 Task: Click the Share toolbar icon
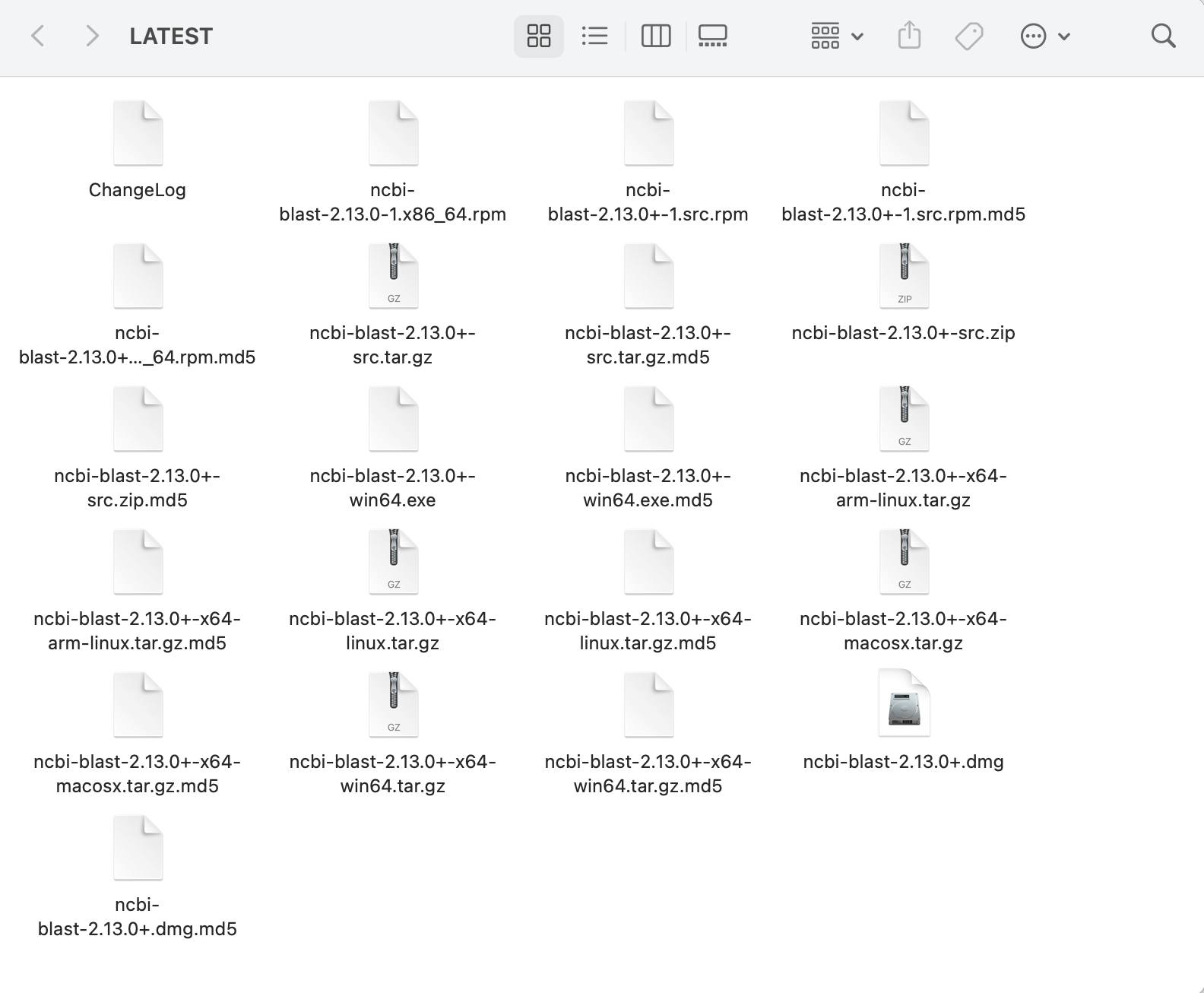point(909,36)
